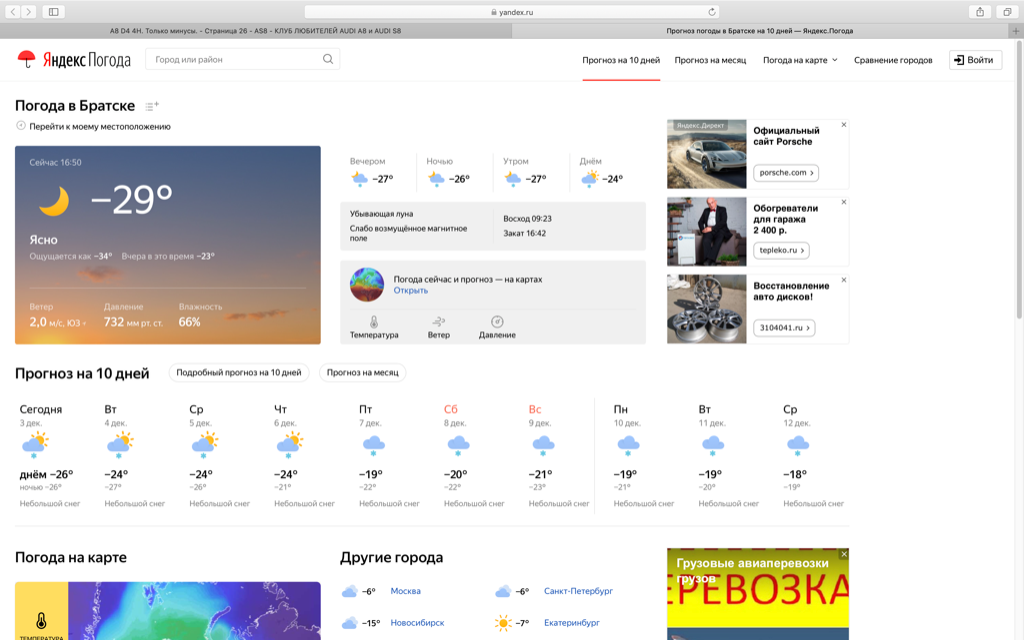The image size is (1024, 640).
Task: Open the Прогноз на месяц menu tab
Action: point(710,60)
